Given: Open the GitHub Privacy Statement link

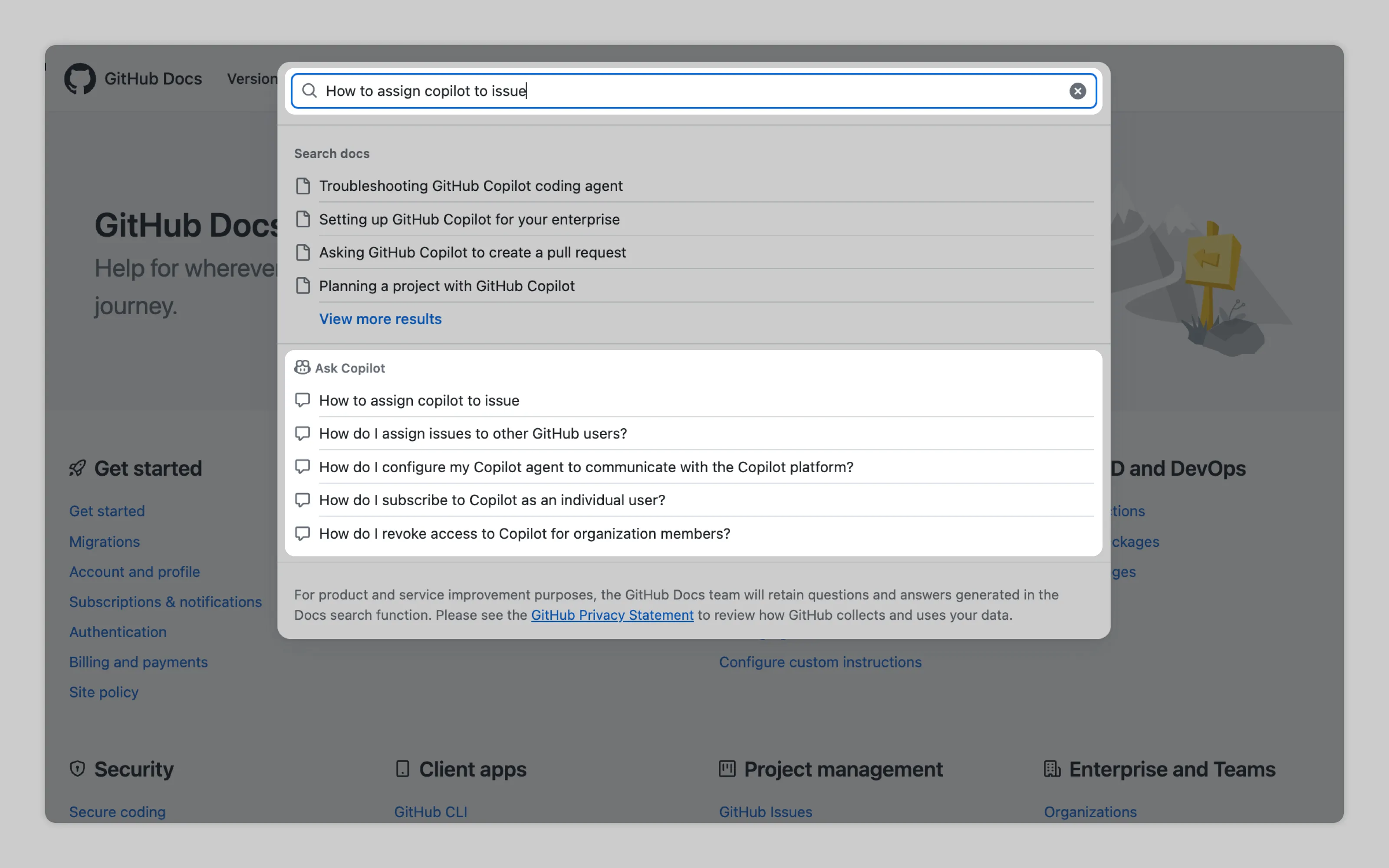Looking at the screenshot, I should (612, 615).
